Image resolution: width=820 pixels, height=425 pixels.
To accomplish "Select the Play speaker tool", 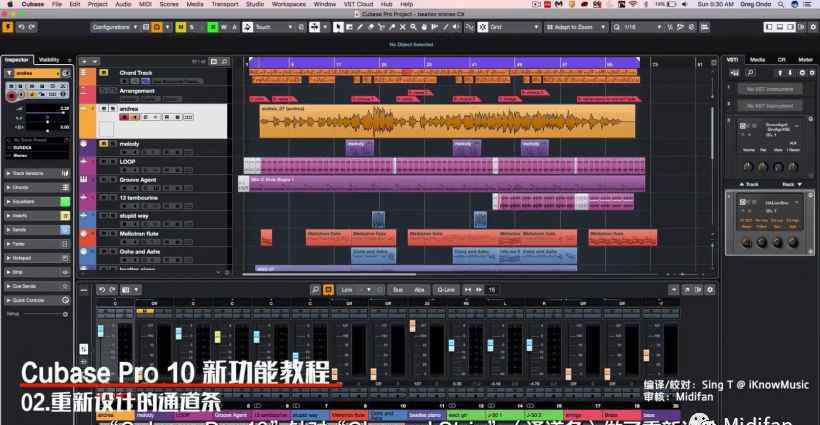I will pyautogui.click(x=456, y=27).
